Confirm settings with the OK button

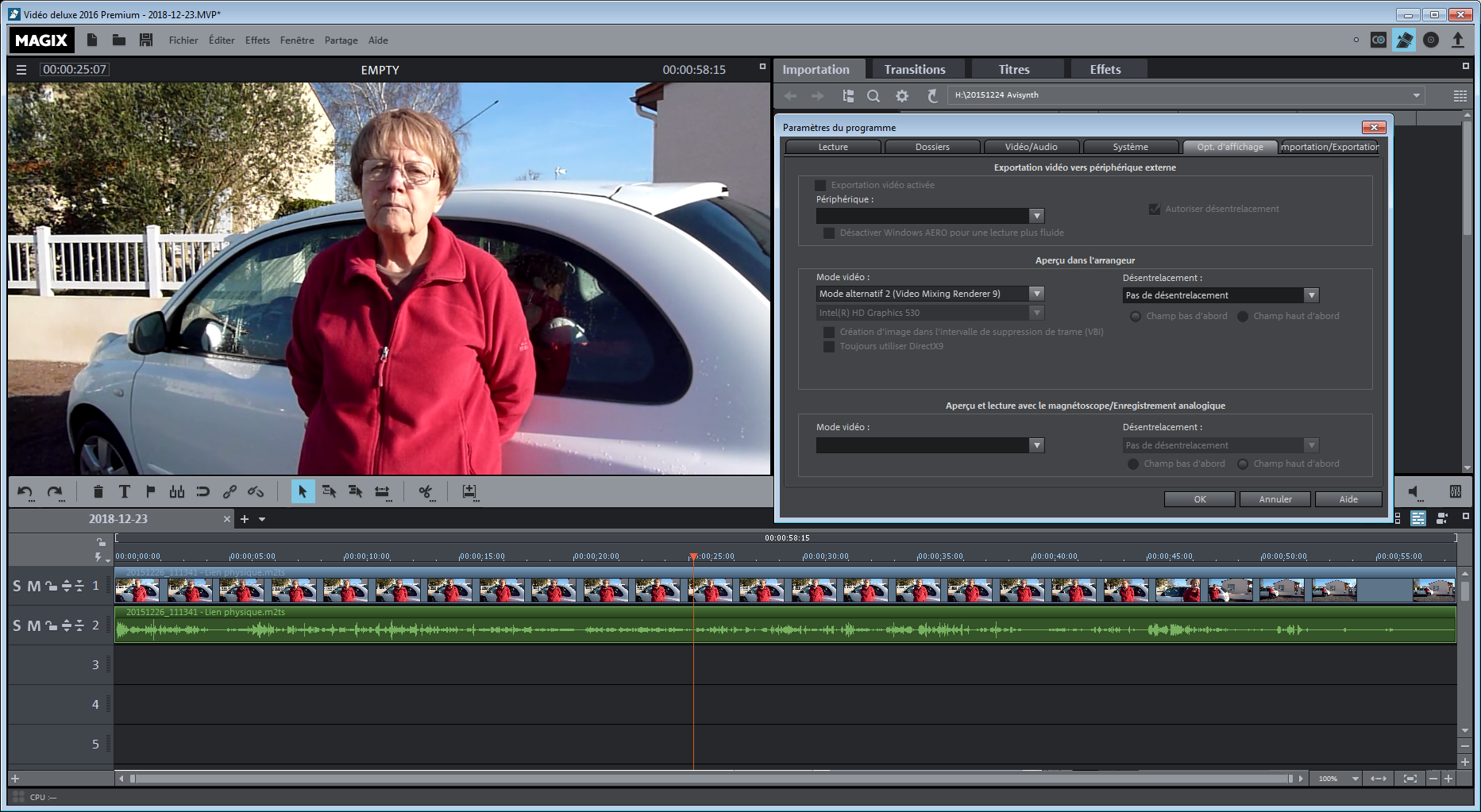1200,499
